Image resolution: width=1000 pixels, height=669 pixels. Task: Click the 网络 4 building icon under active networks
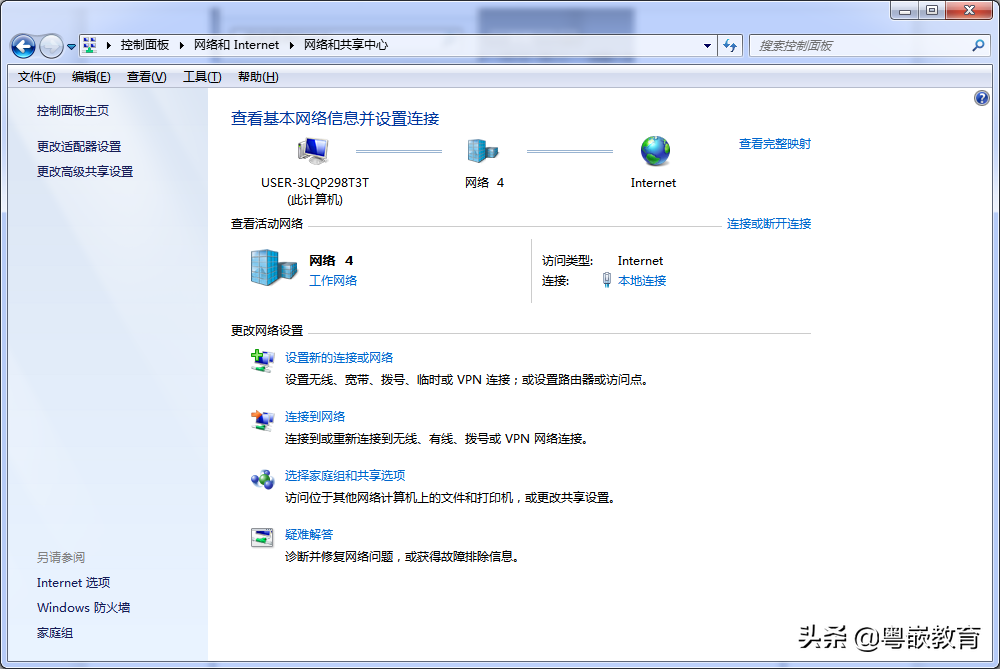274,268
